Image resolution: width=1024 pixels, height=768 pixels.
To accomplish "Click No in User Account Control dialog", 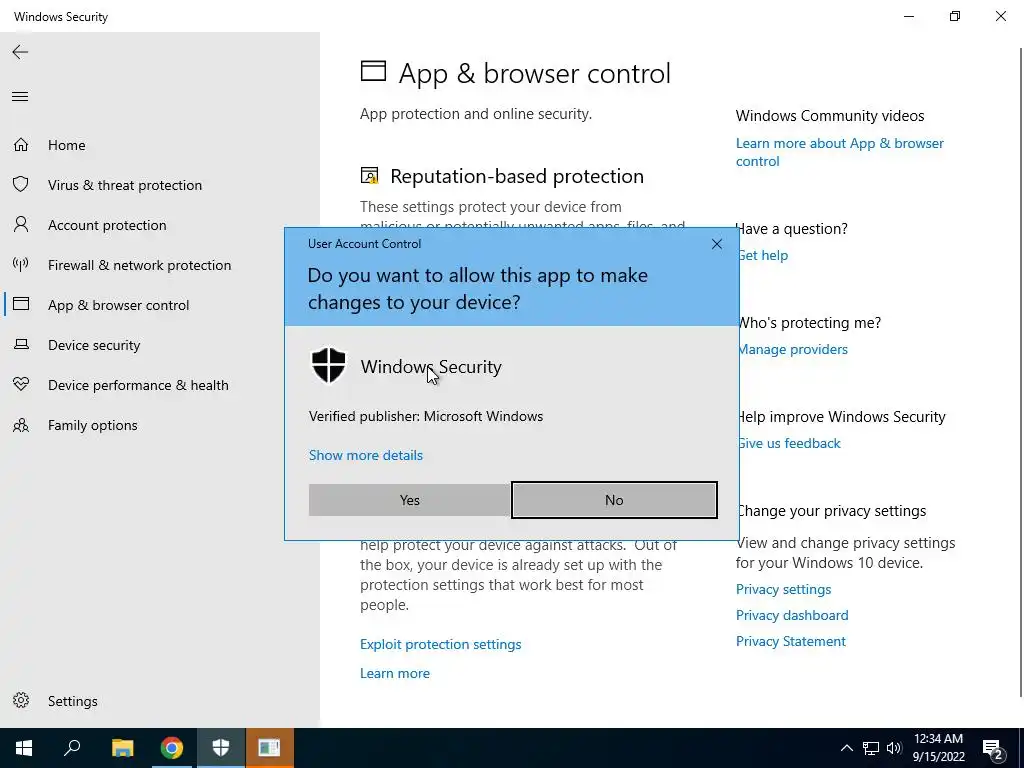I will point(614,500).
